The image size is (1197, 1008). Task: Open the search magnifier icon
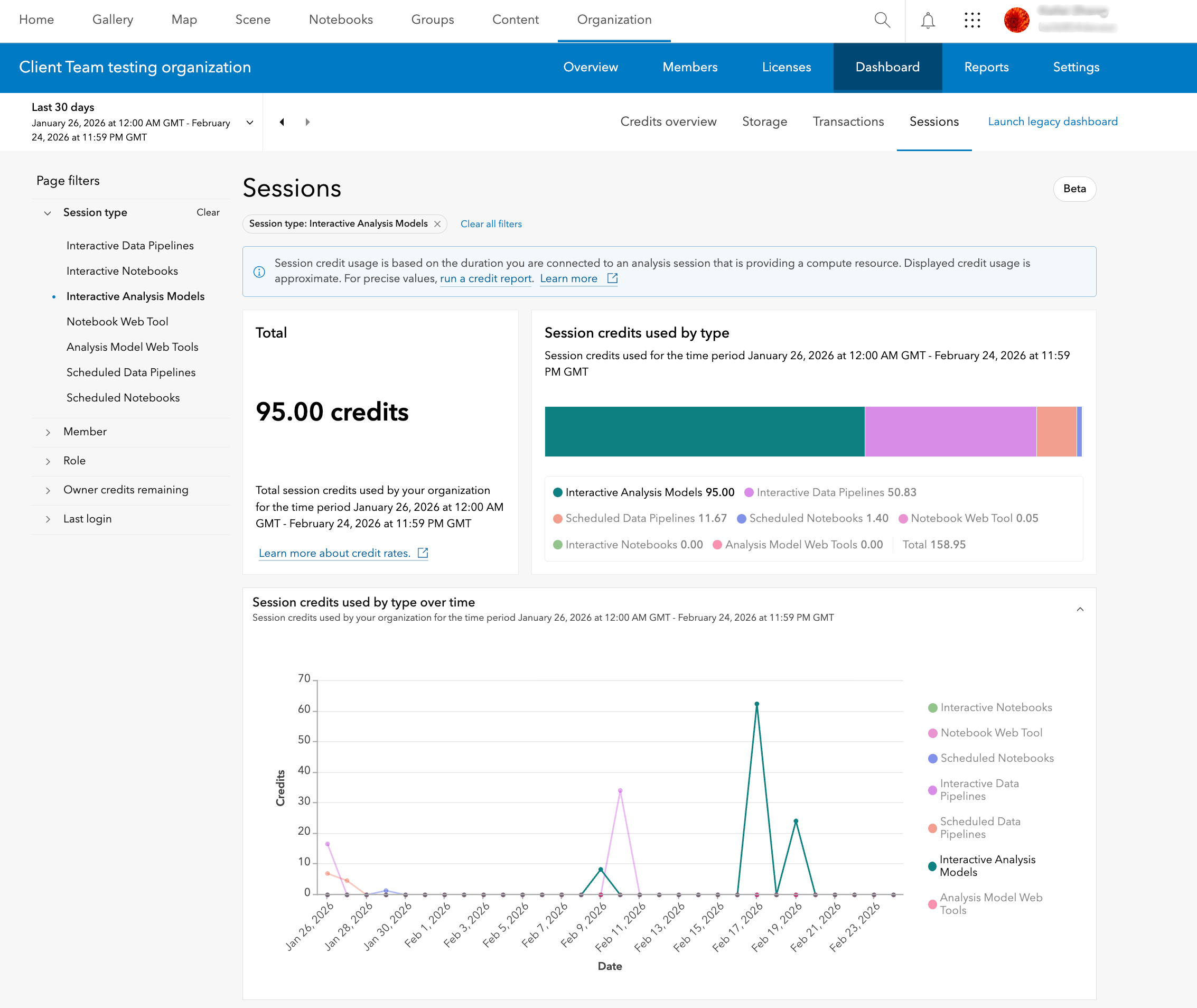pos(882,20)
